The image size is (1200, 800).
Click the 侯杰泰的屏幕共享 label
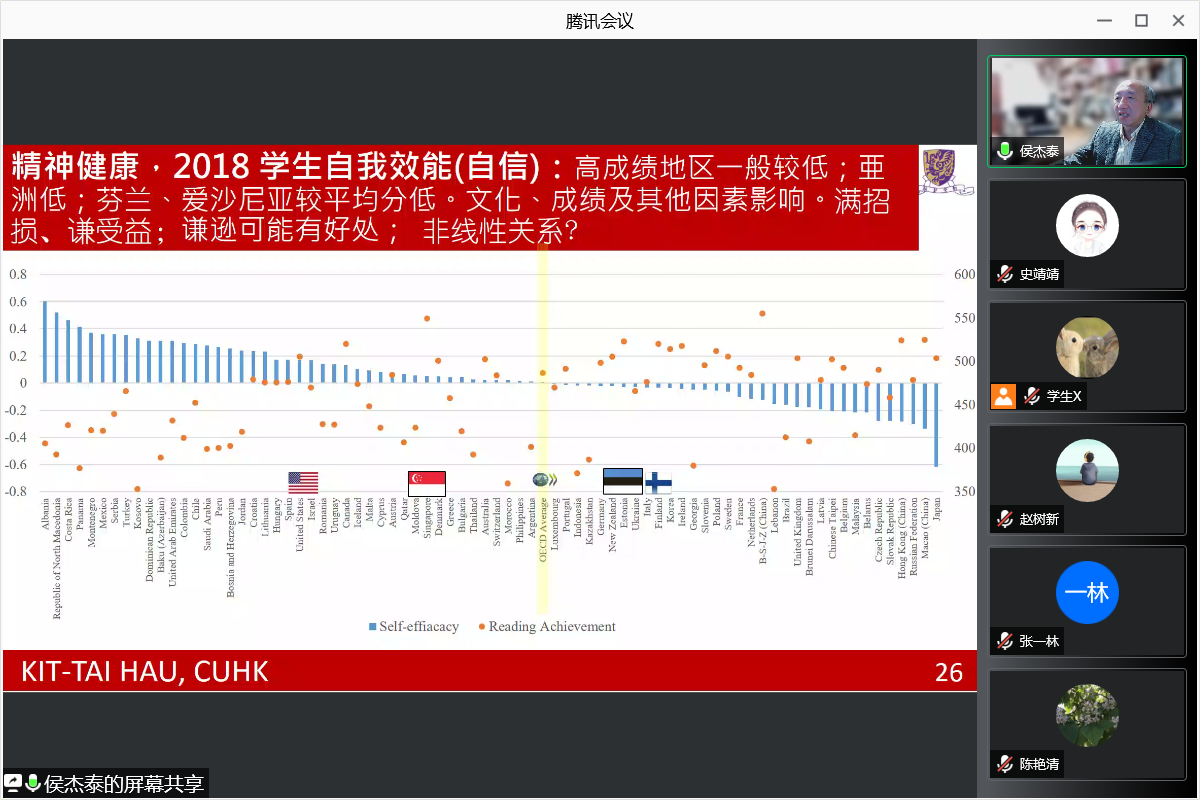[x=125, y=783]
